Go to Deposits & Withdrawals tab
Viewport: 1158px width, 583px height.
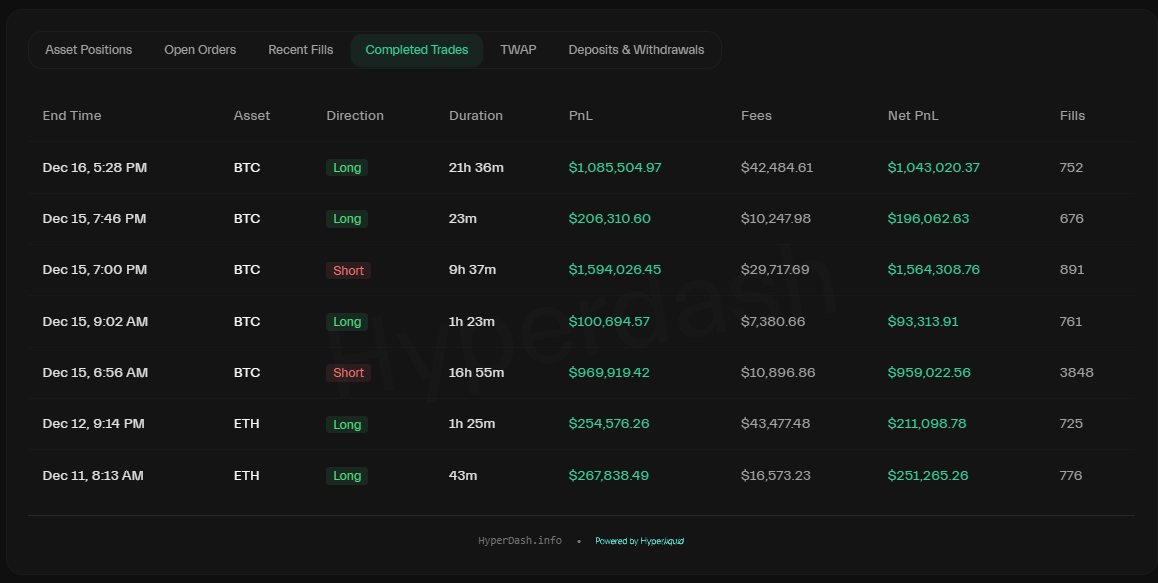(636, 50)
